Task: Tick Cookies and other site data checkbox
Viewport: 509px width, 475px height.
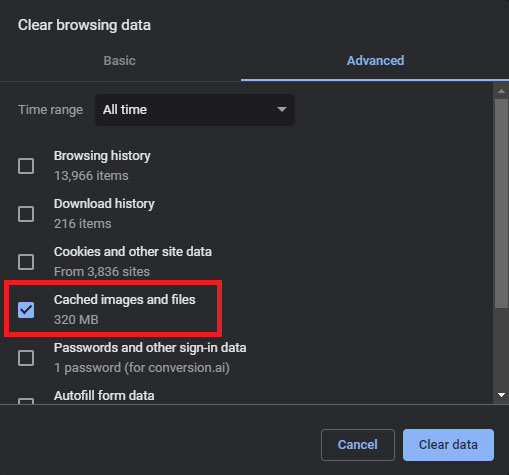Action: pos(26,262)
